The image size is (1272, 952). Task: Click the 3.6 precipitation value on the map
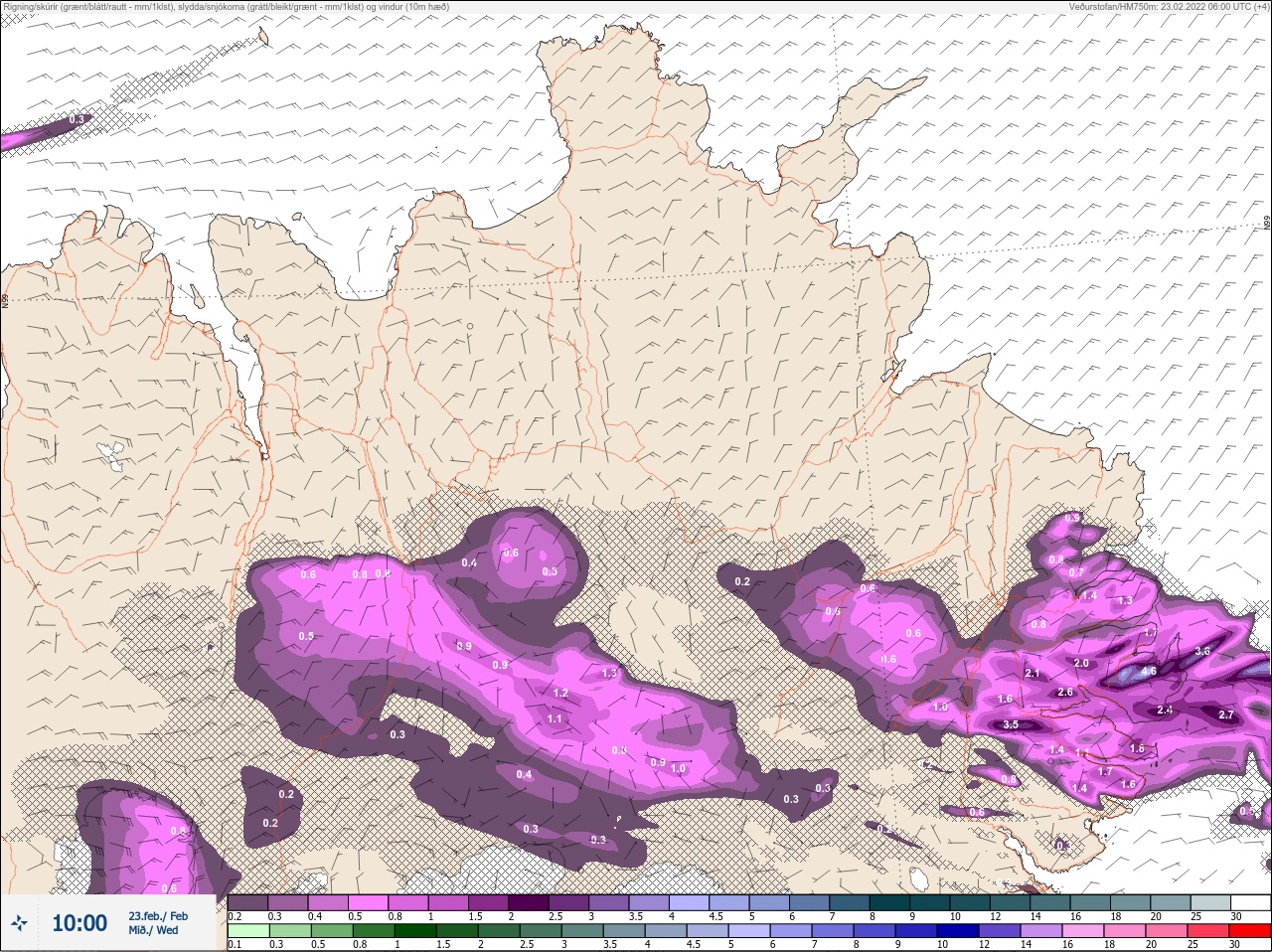point(1202,651)
